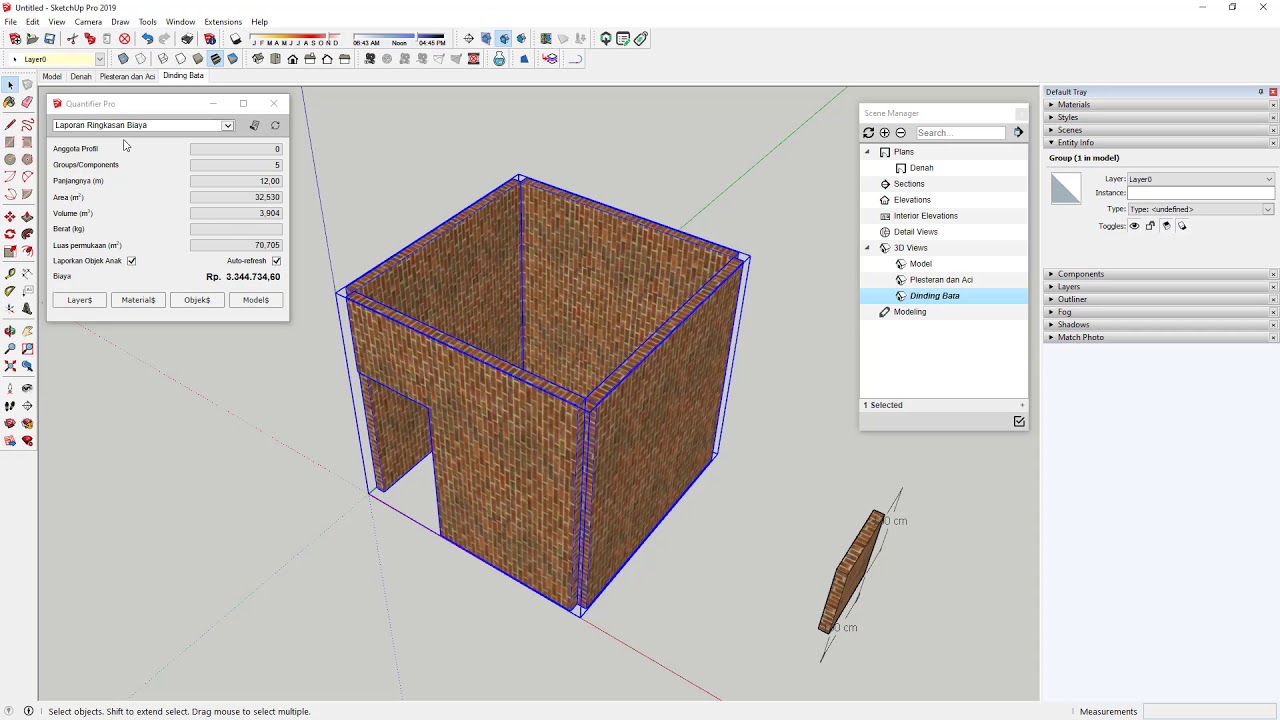Click the Scene Manager bottom checkmark icon
The height and width of the screenshot is (720, 1280).
click(x=1019, y=421)
